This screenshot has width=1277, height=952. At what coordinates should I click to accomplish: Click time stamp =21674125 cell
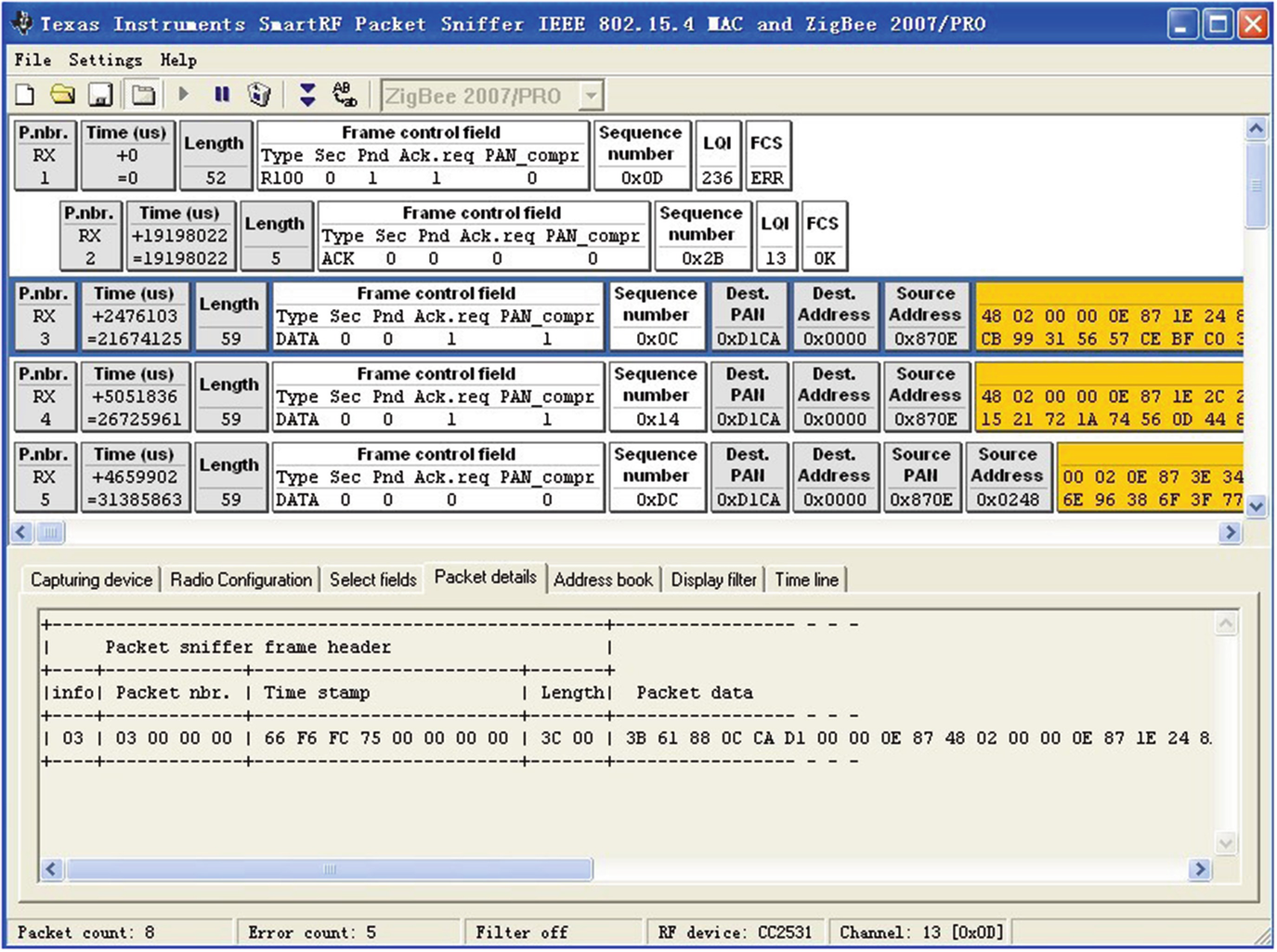pos(134,316)
